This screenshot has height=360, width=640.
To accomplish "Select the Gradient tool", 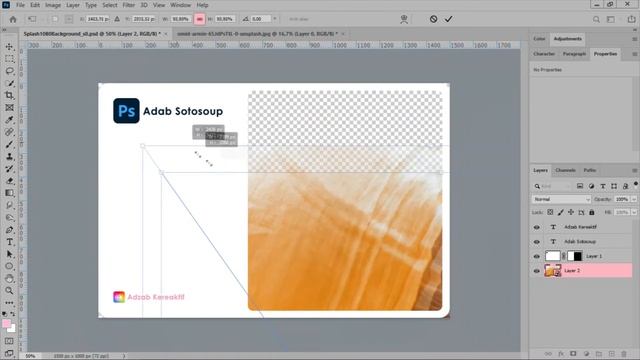I will (9, 193).
